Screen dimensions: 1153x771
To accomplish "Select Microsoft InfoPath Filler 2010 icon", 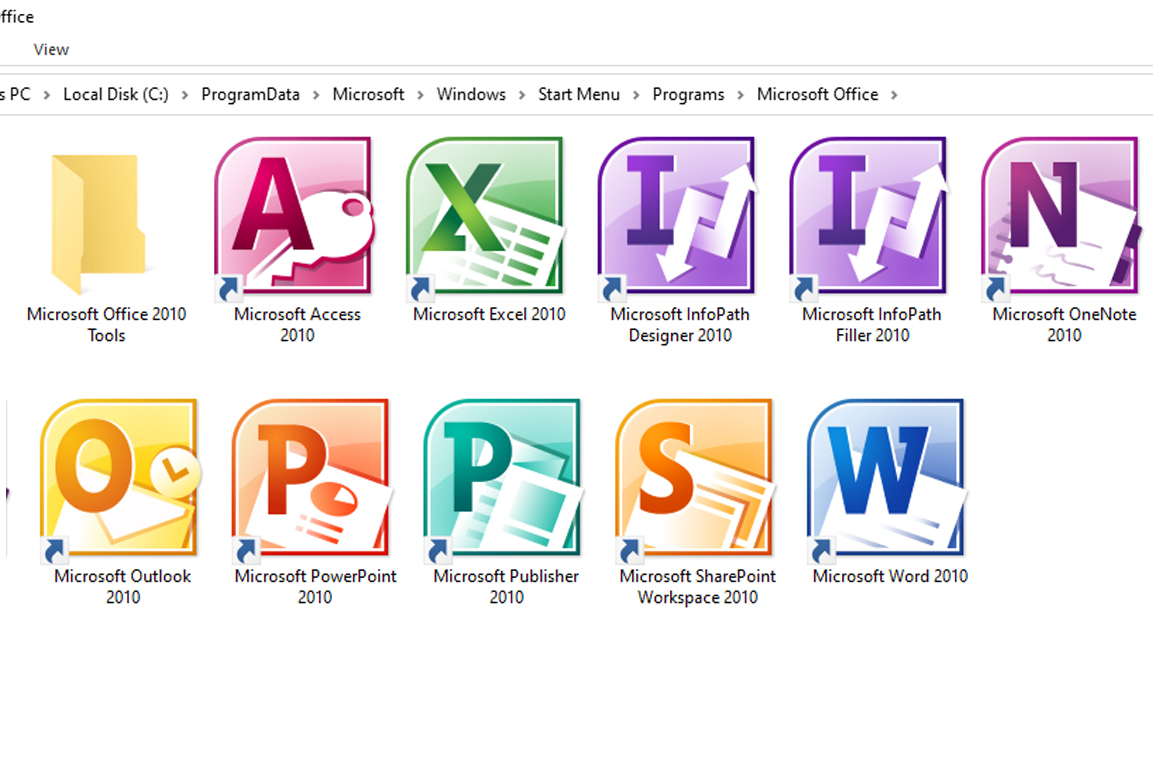I will coord(869,218).
